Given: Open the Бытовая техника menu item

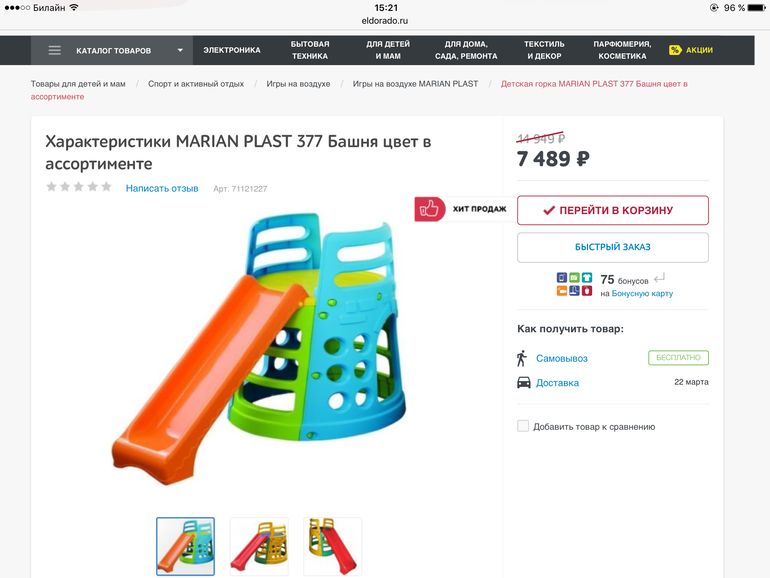Looking at the screenshot, I should click(x=310, y=50).
